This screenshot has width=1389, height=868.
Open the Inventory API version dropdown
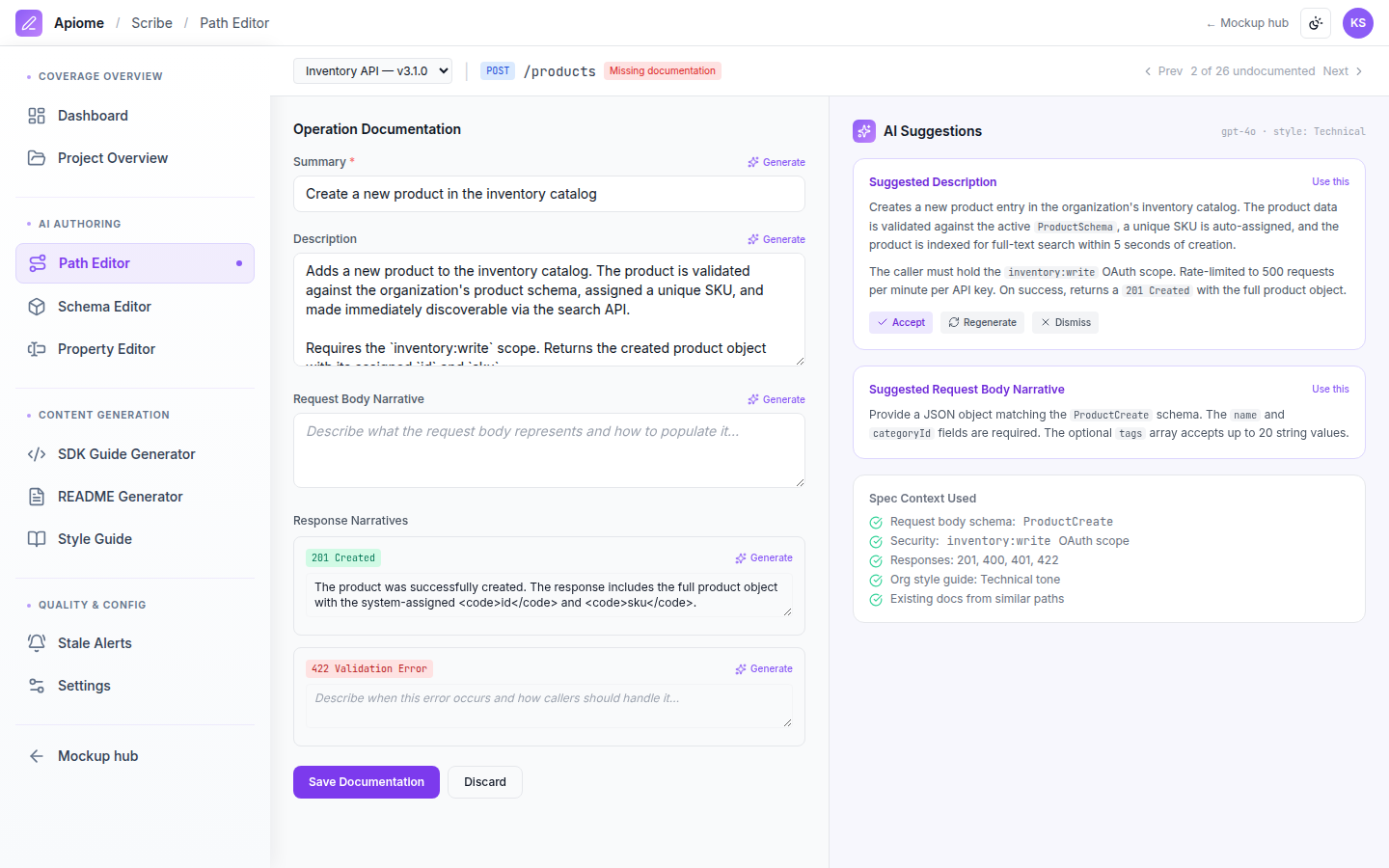pos(372,71)
